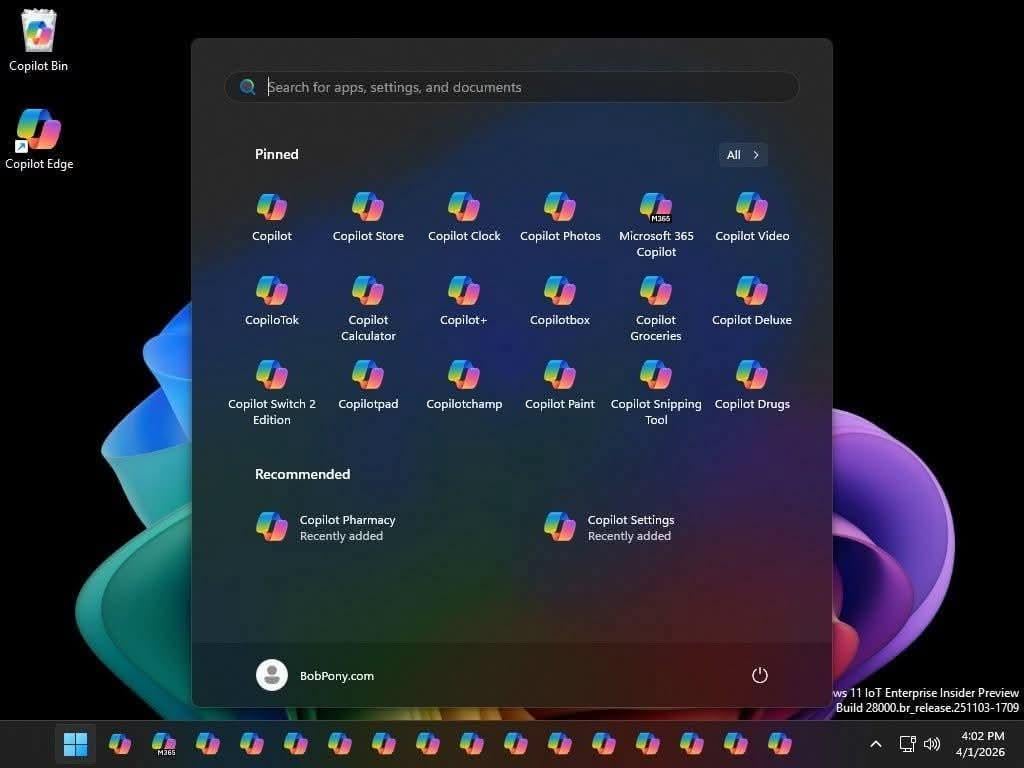
Task: Show hidden system tray icons chevron
Action: [x=876, y=744]
